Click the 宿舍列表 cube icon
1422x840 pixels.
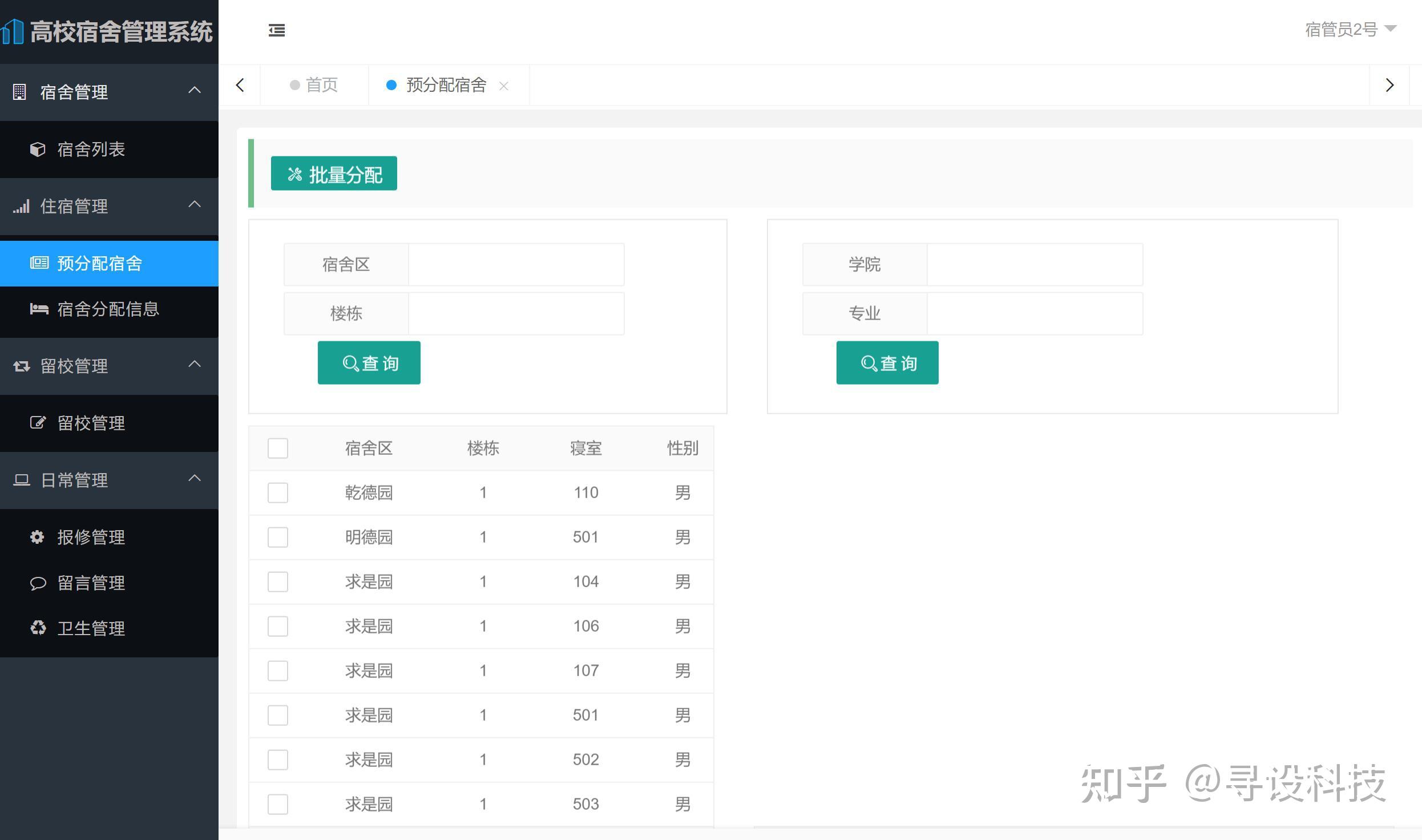(x=38, y=149)
